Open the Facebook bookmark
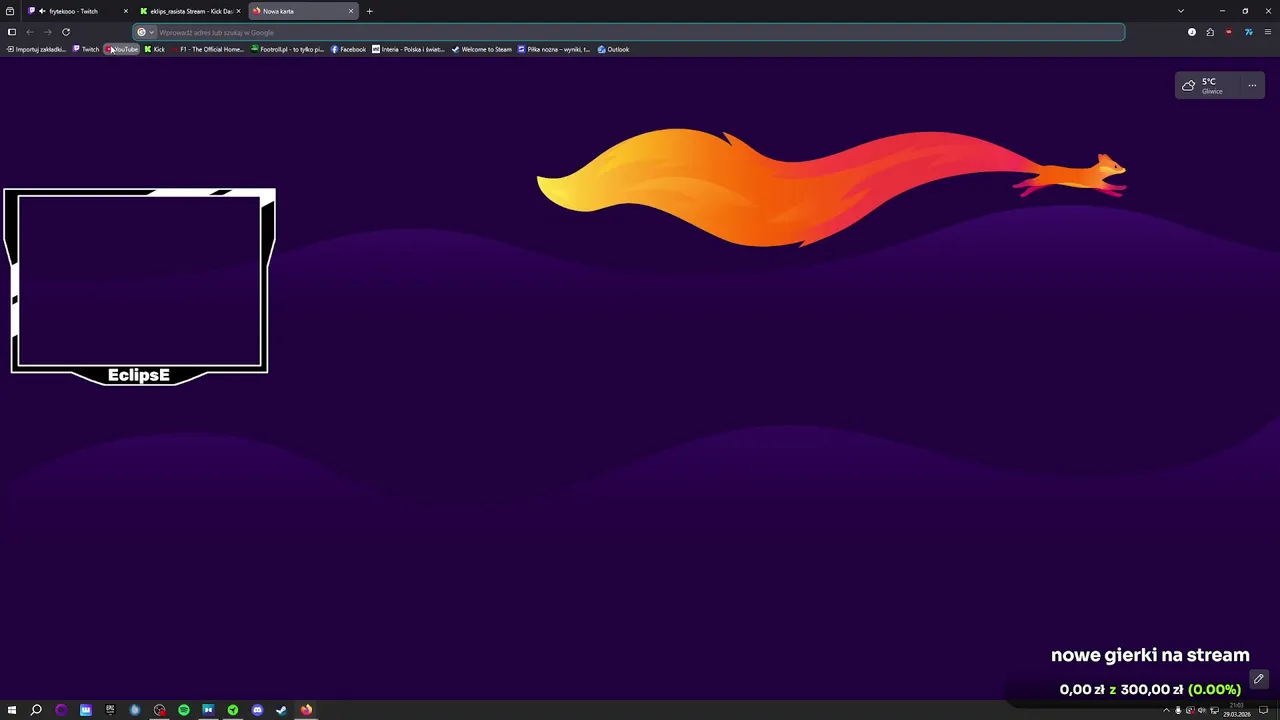The image size is (1280, 720). 349,49
